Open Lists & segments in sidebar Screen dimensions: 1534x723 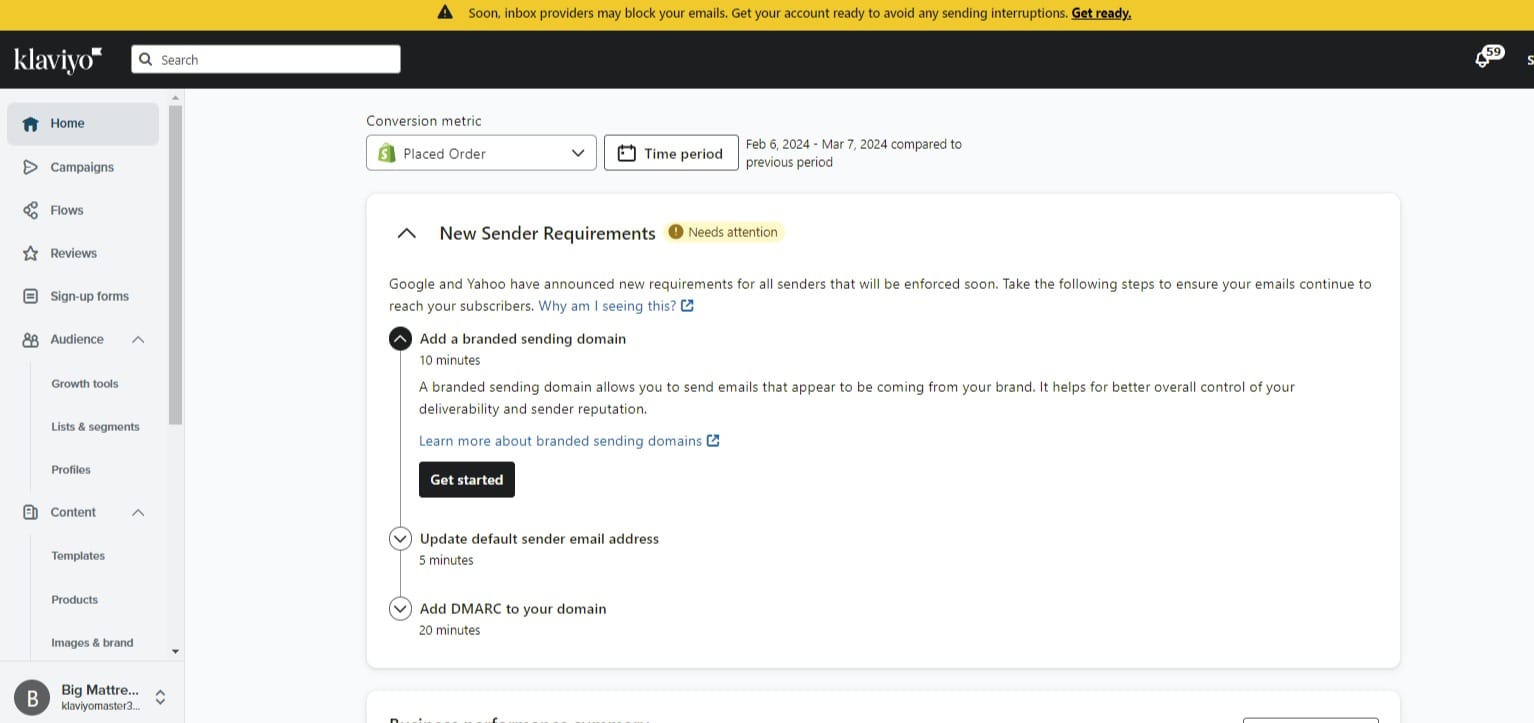pyautogui.click(x=95, y=427)
